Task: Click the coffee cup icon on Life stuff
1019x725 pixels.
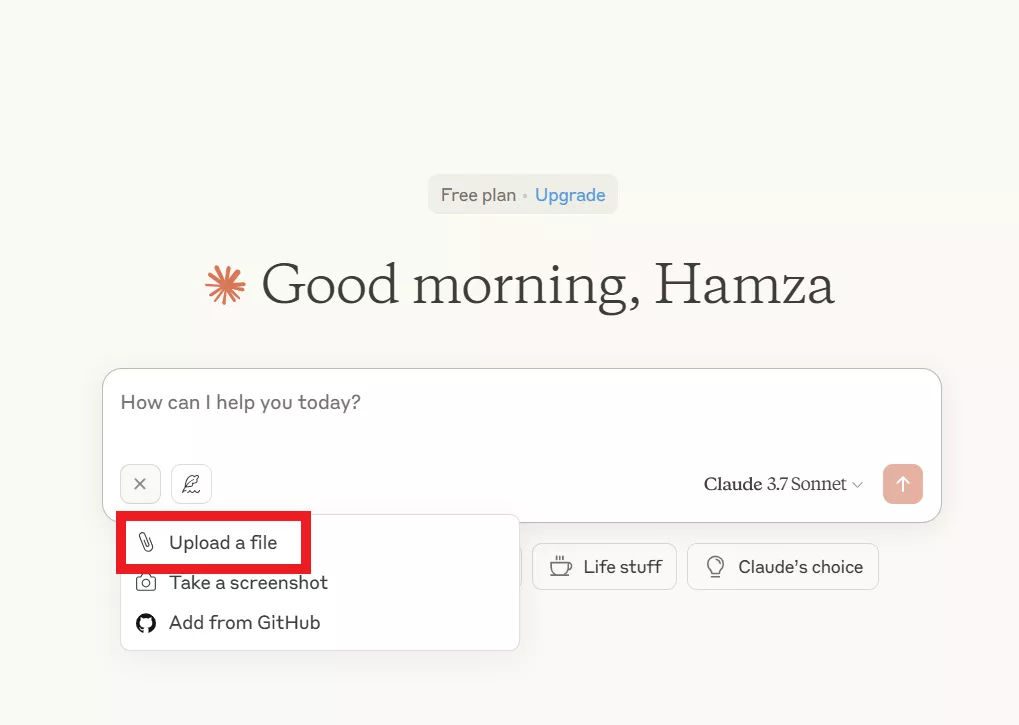Action: coord(560,566)
